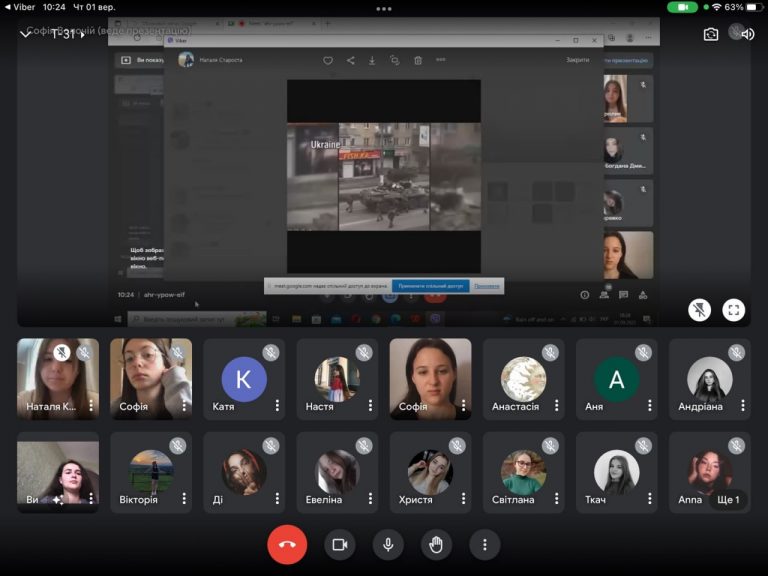Raise hand in the meeting
Screen dimensions: 768x576
[x=436, y=544]
